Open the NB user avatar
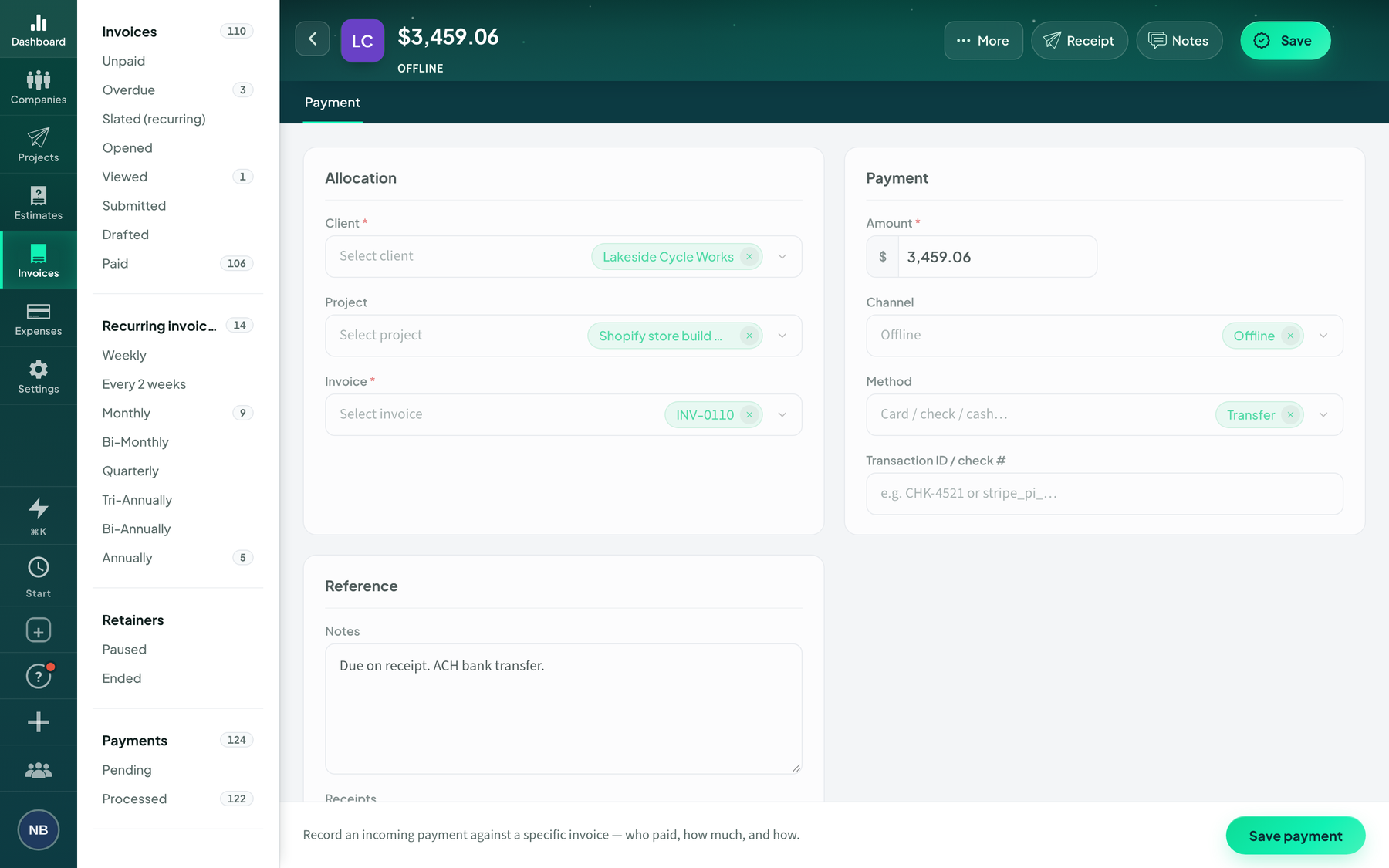1389x868 pixels. (38, 829)
